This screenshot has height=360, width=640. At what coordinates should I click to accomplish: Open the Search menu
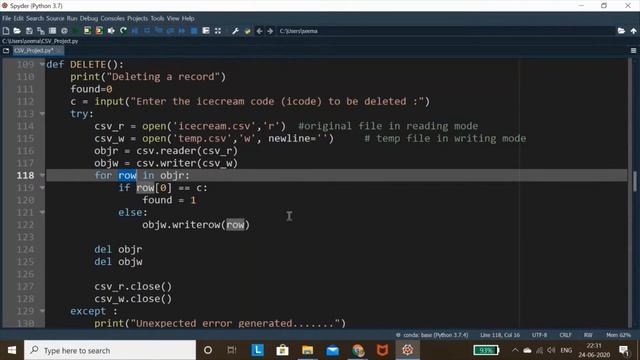tap(35, 18)
